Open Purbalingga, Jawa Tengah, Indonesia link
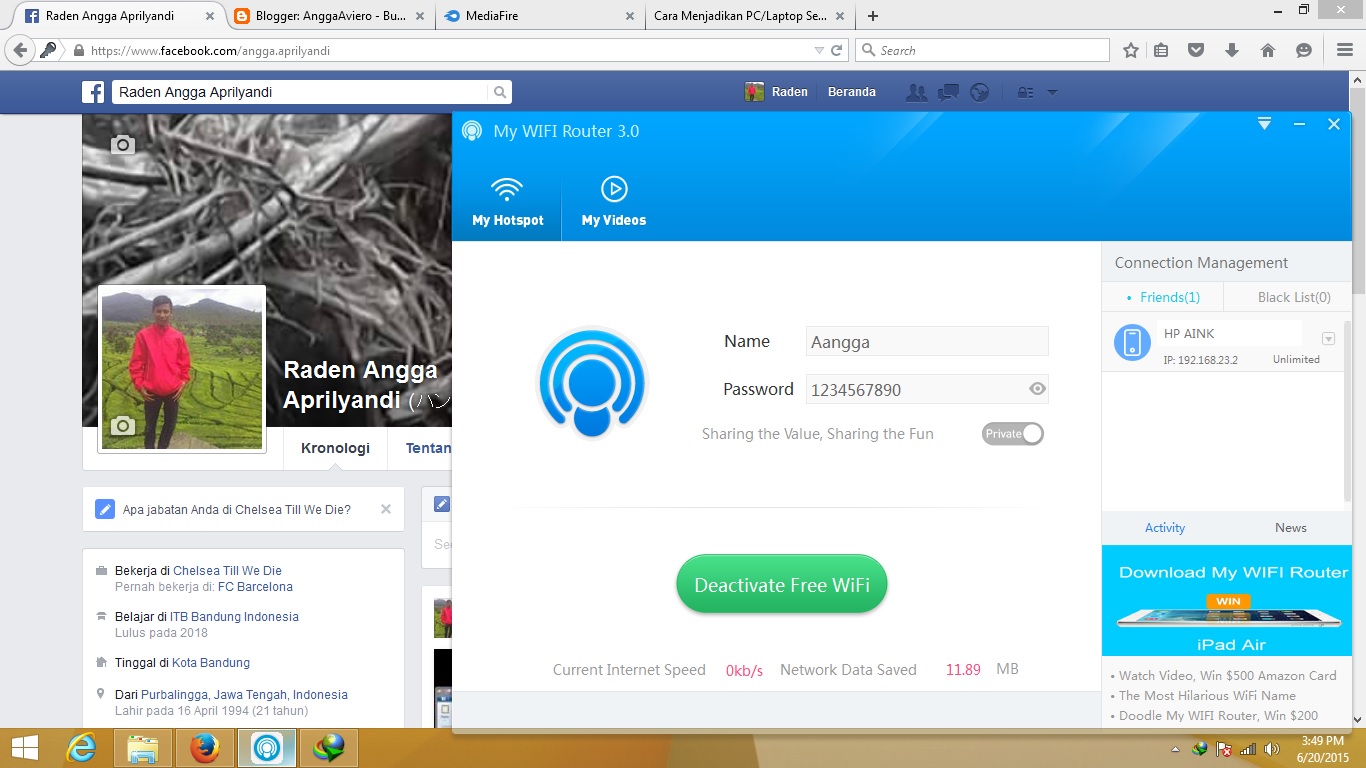Image resolution: width=1366 pixels, height=768 pixels. (244, 694)
